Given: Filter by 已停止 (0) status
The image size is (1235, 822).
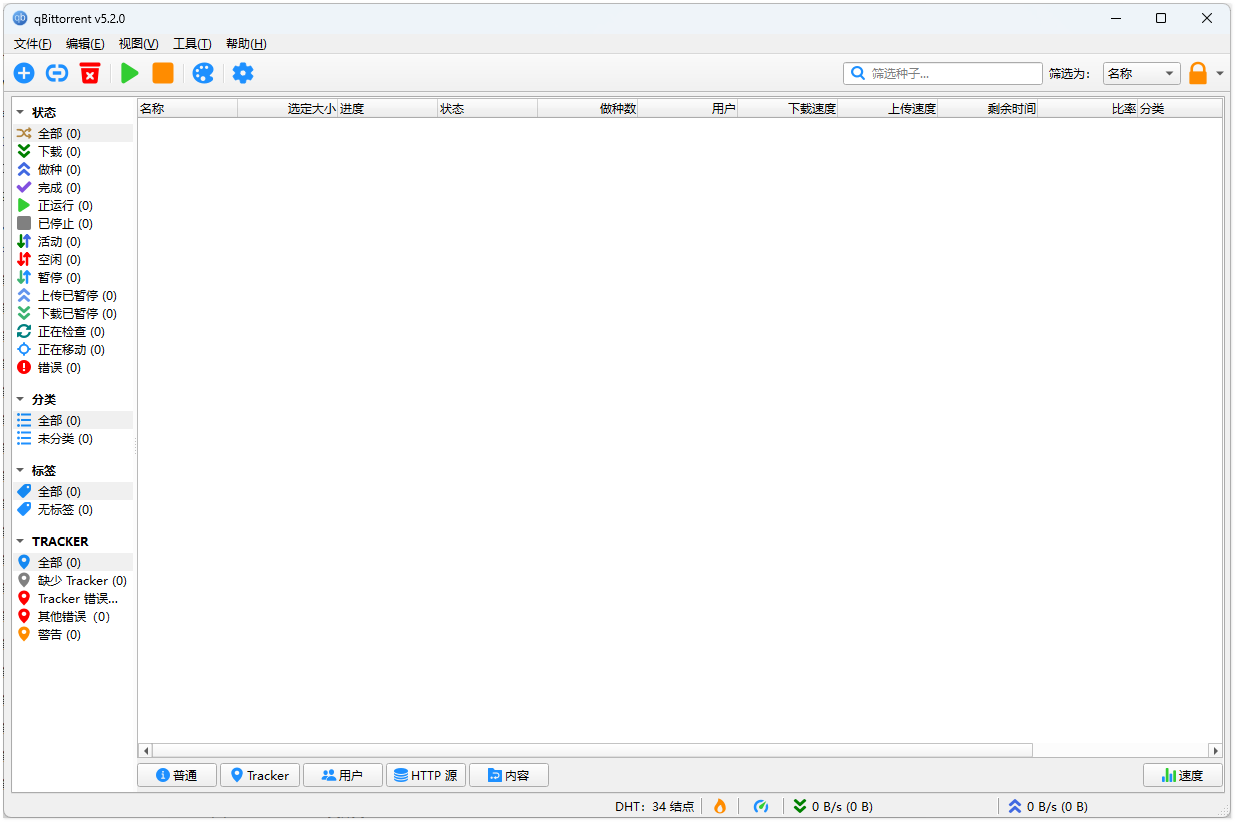Looking at the screenshot, I should pyautogui.click(x=73, y=223).
